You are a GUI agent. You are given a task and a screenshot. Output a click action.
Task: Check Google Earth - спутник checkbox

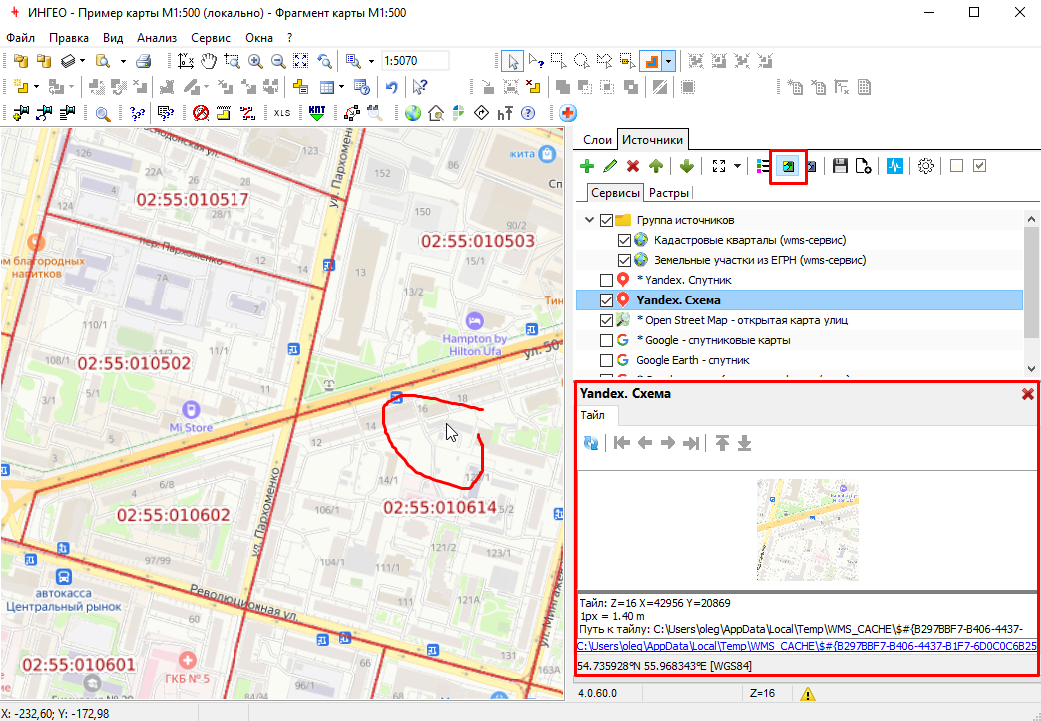click(x=605, y=360)
